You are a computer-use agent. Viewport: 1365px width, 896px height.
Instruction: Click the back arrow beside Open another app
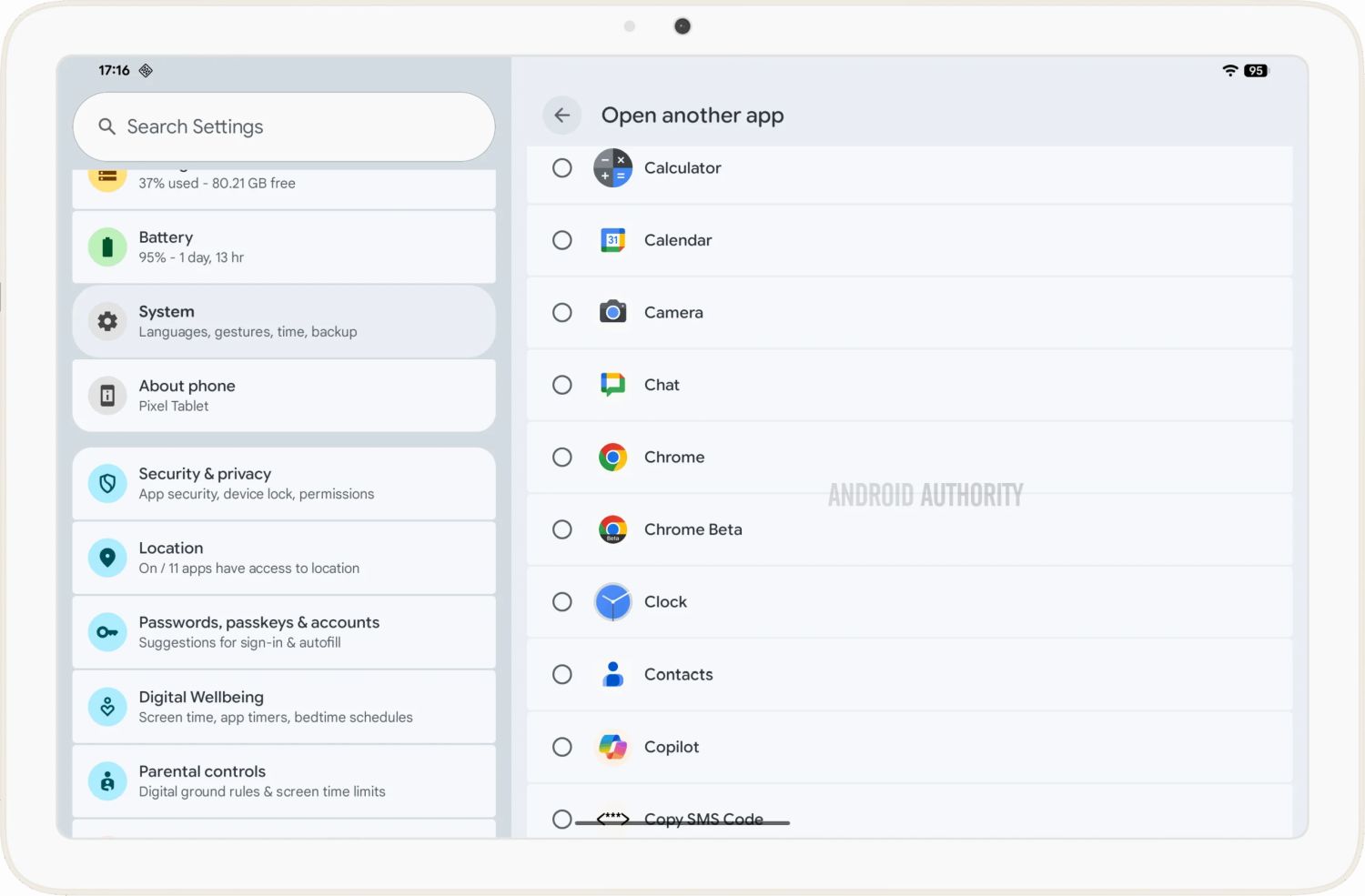[561, 116]
